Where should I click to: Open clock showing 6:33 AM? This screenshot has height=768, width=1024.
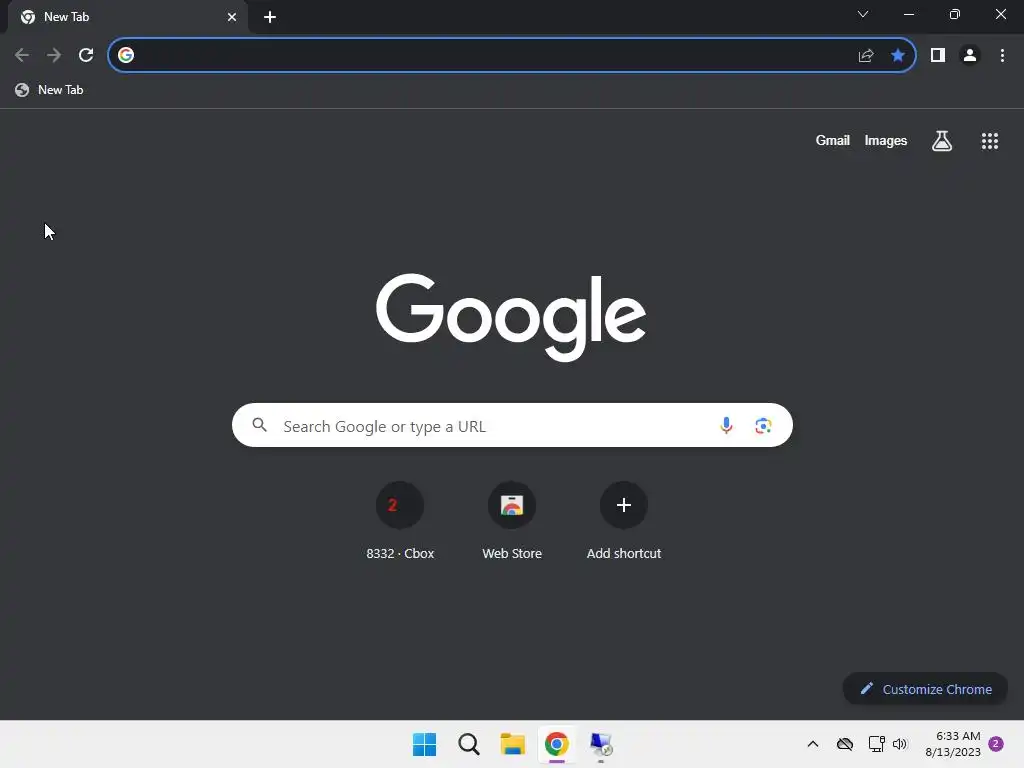[x=953, y=744]
